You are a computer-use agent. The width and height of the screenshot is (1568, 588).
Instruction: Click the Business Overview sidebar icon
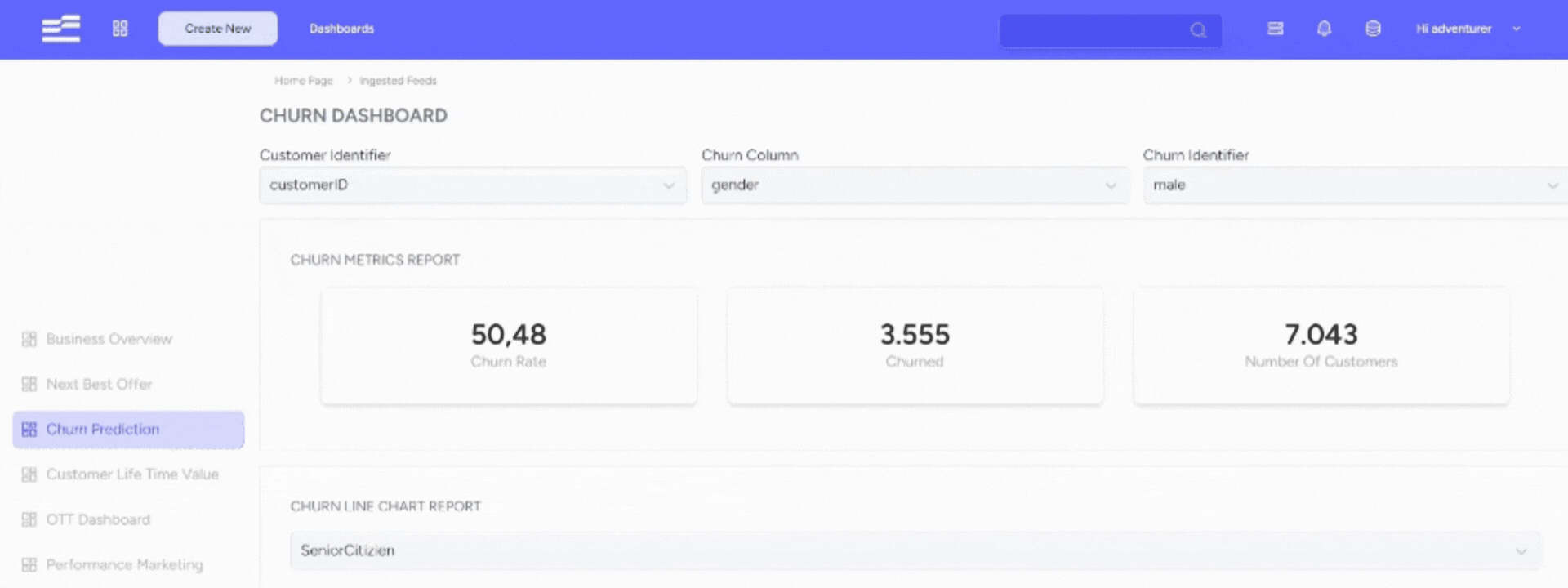(x=29, y=339)
